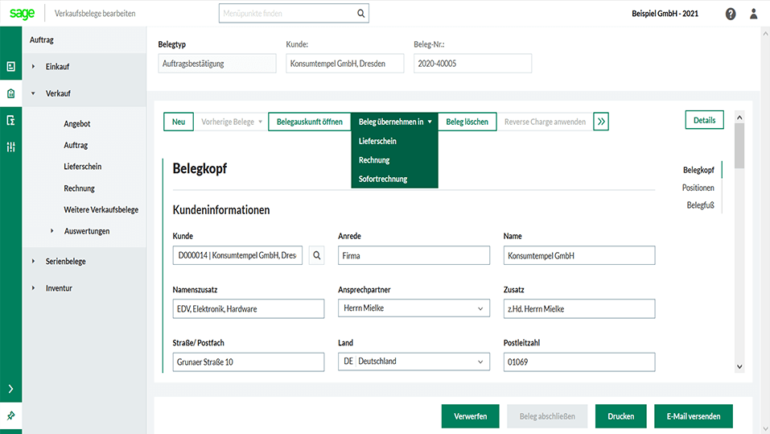Select the highlighted Auftrag sidebar module icon

pos(11,93)
